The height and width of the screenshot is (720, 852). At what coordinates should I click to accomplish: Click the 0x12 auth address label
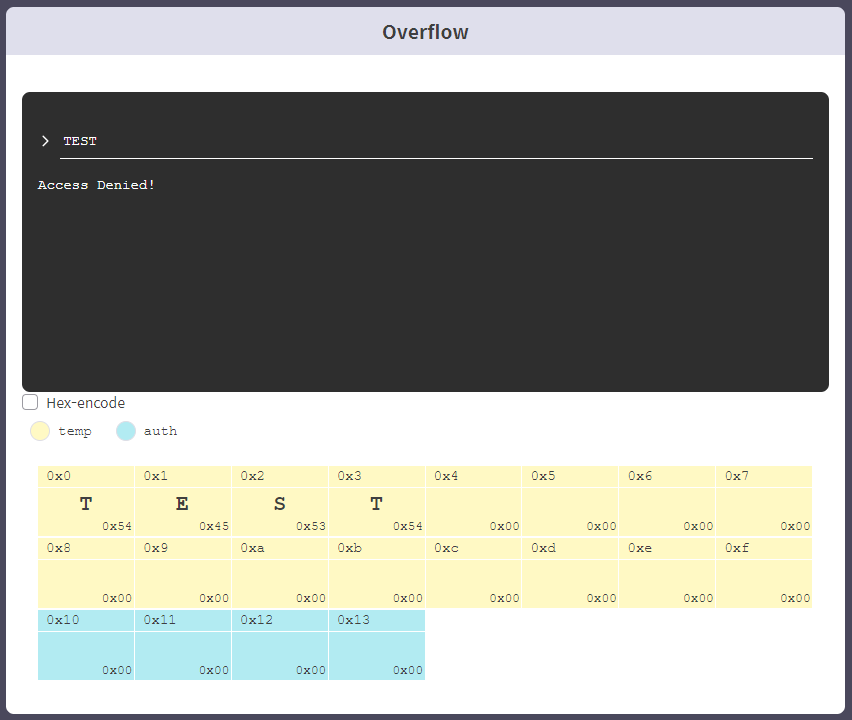point(256,620)
